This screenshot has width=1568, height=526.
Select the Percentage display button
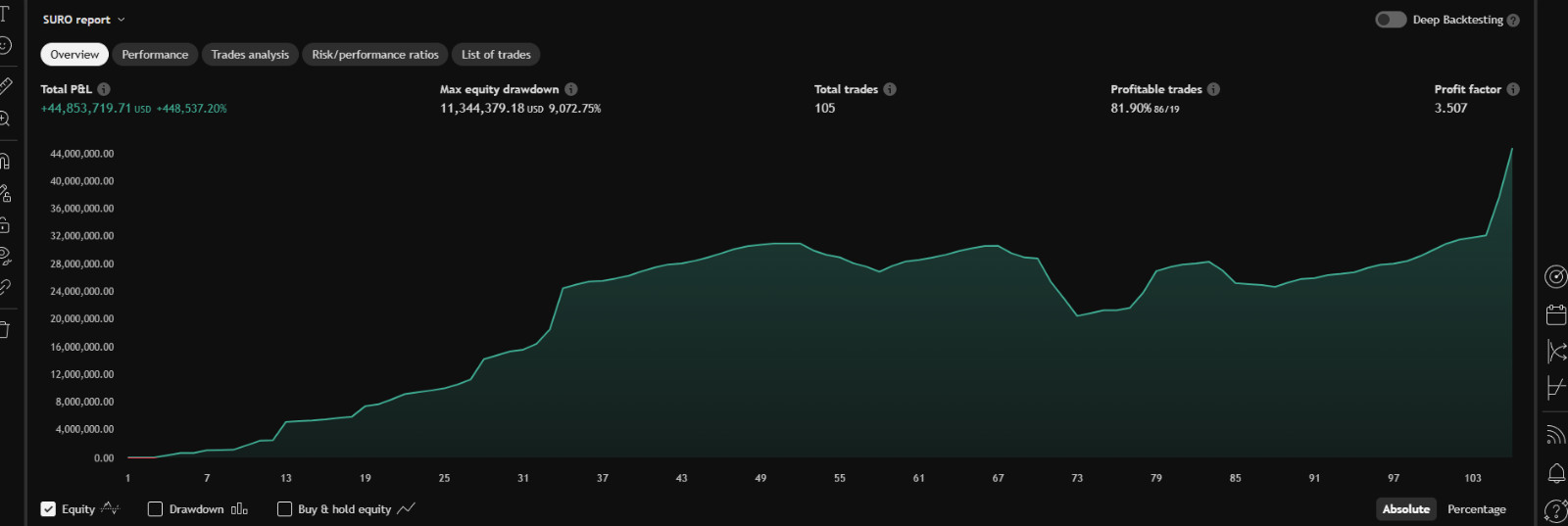point(1476,509)
